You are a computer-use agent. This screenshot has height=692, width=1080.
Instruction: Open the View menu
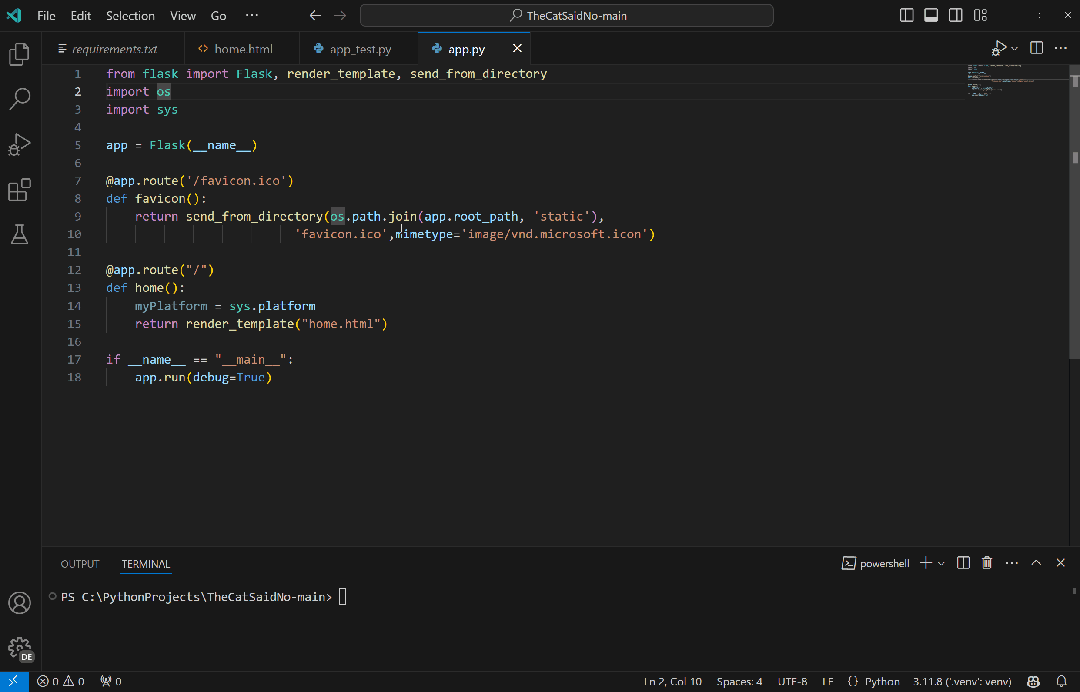[182, 15]
